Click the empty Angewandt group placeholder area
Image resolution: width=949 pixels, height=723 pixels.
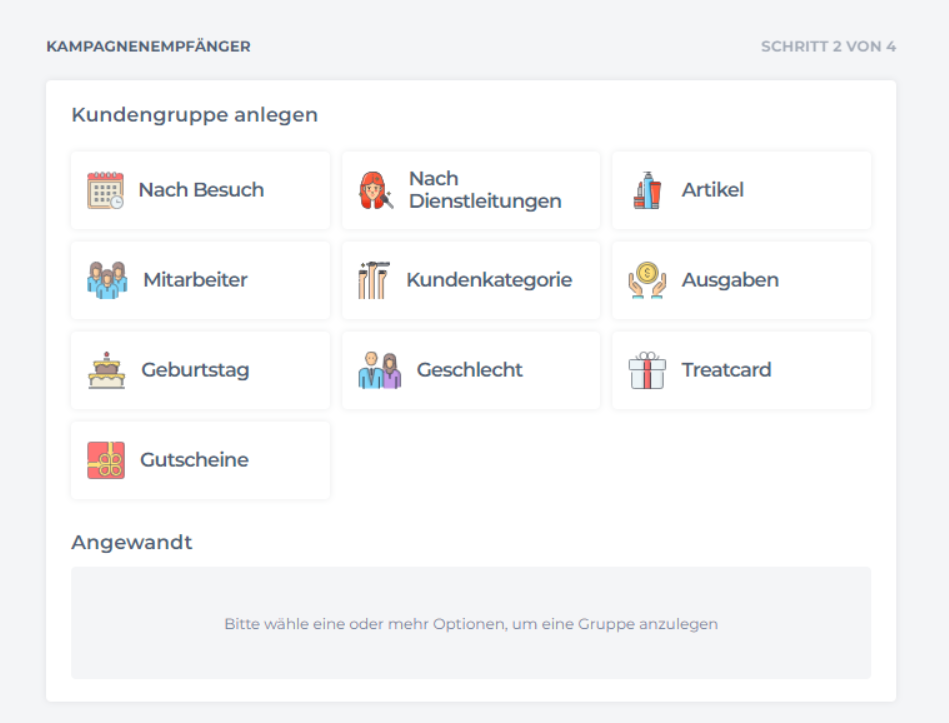tap(470, 623)
